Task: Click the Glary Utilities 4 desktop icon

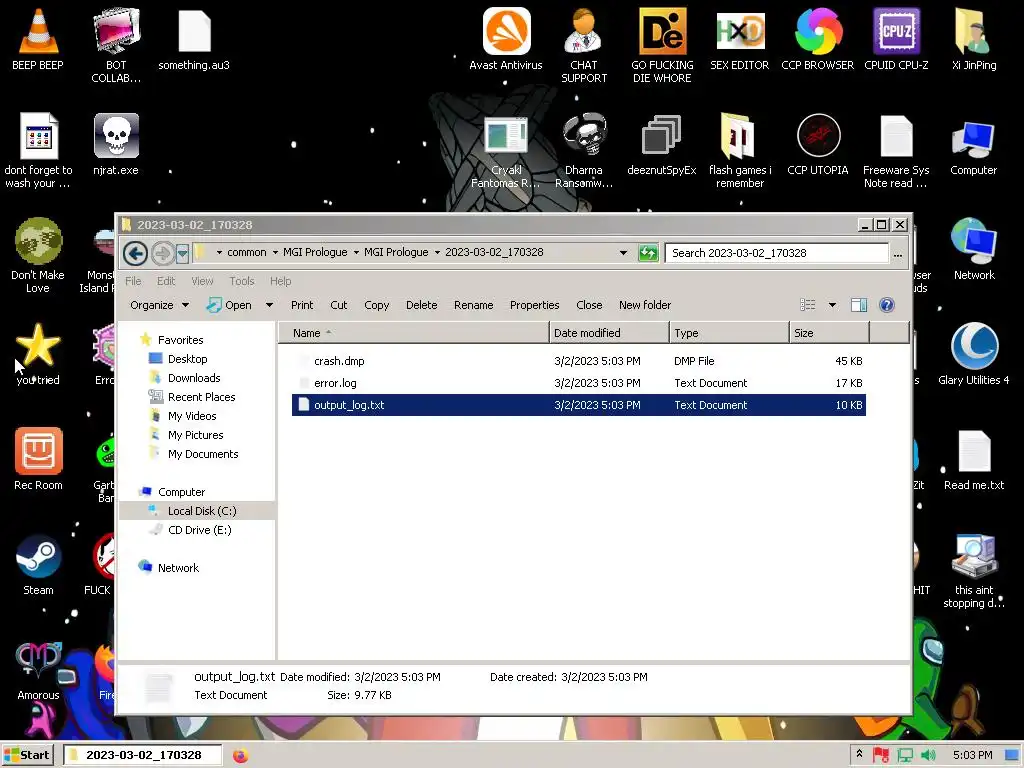Action: [x=974, y=354]
